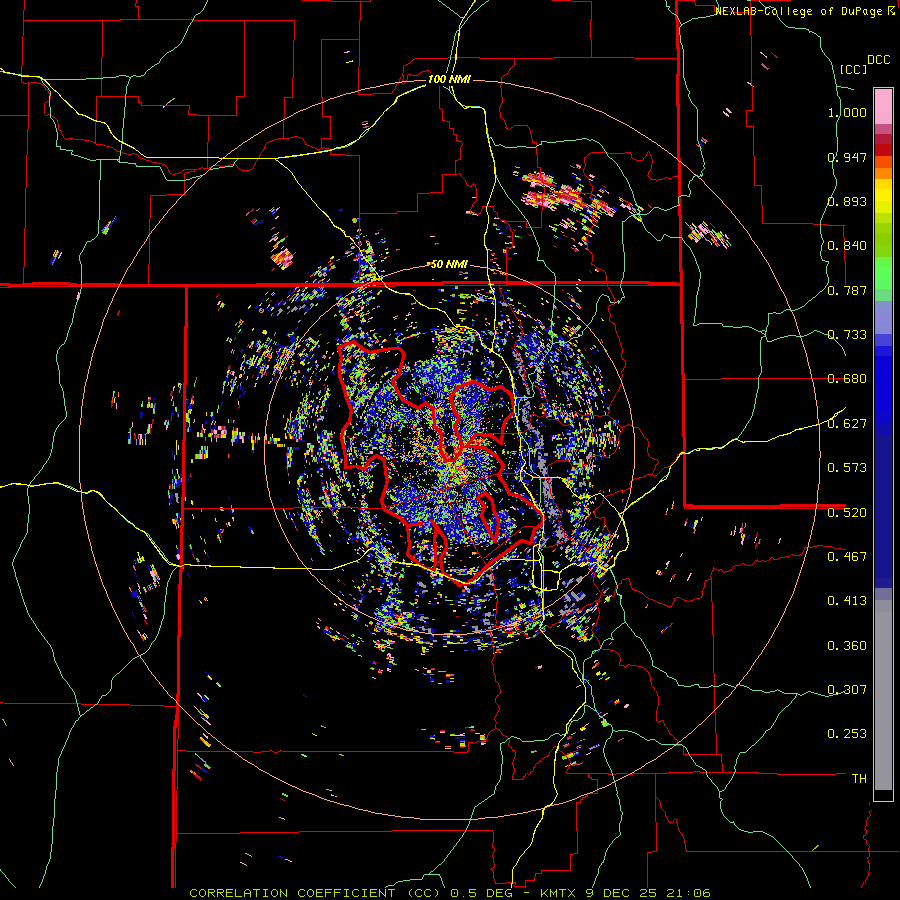Click the 1.000 color scale value
This screenshot has width=900, height=900.
[x=847, y=112]
